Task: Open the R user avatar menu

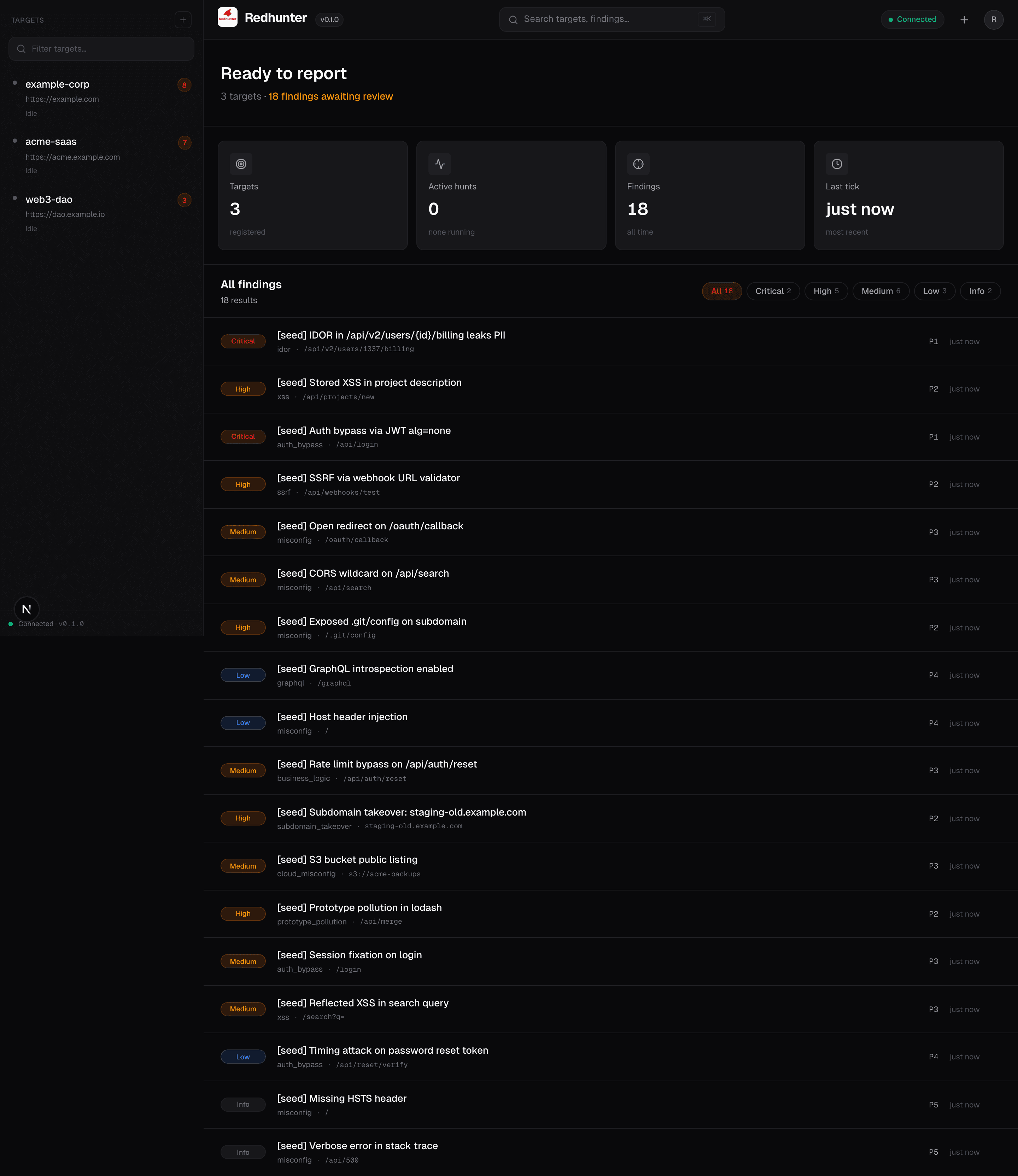Action: click(x=994, y=19)
